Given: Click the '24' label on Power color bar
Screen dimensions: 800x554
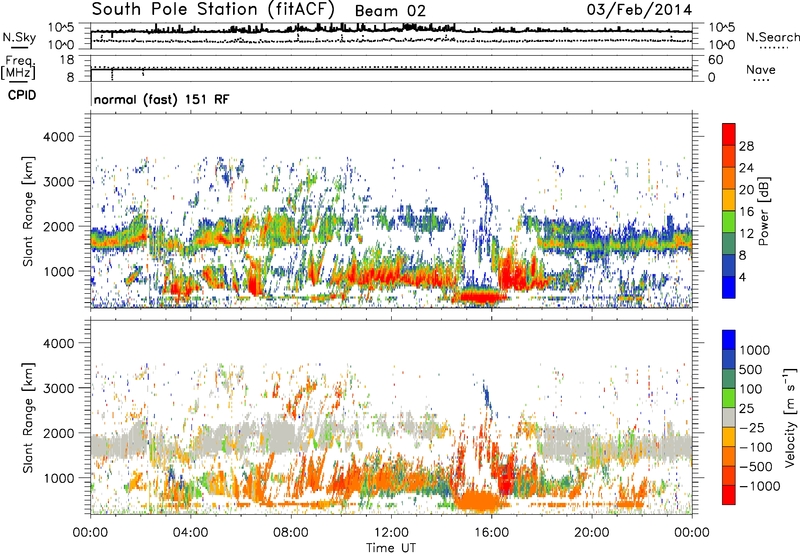Looking at the screenshot, I should [x=746, y=168].
